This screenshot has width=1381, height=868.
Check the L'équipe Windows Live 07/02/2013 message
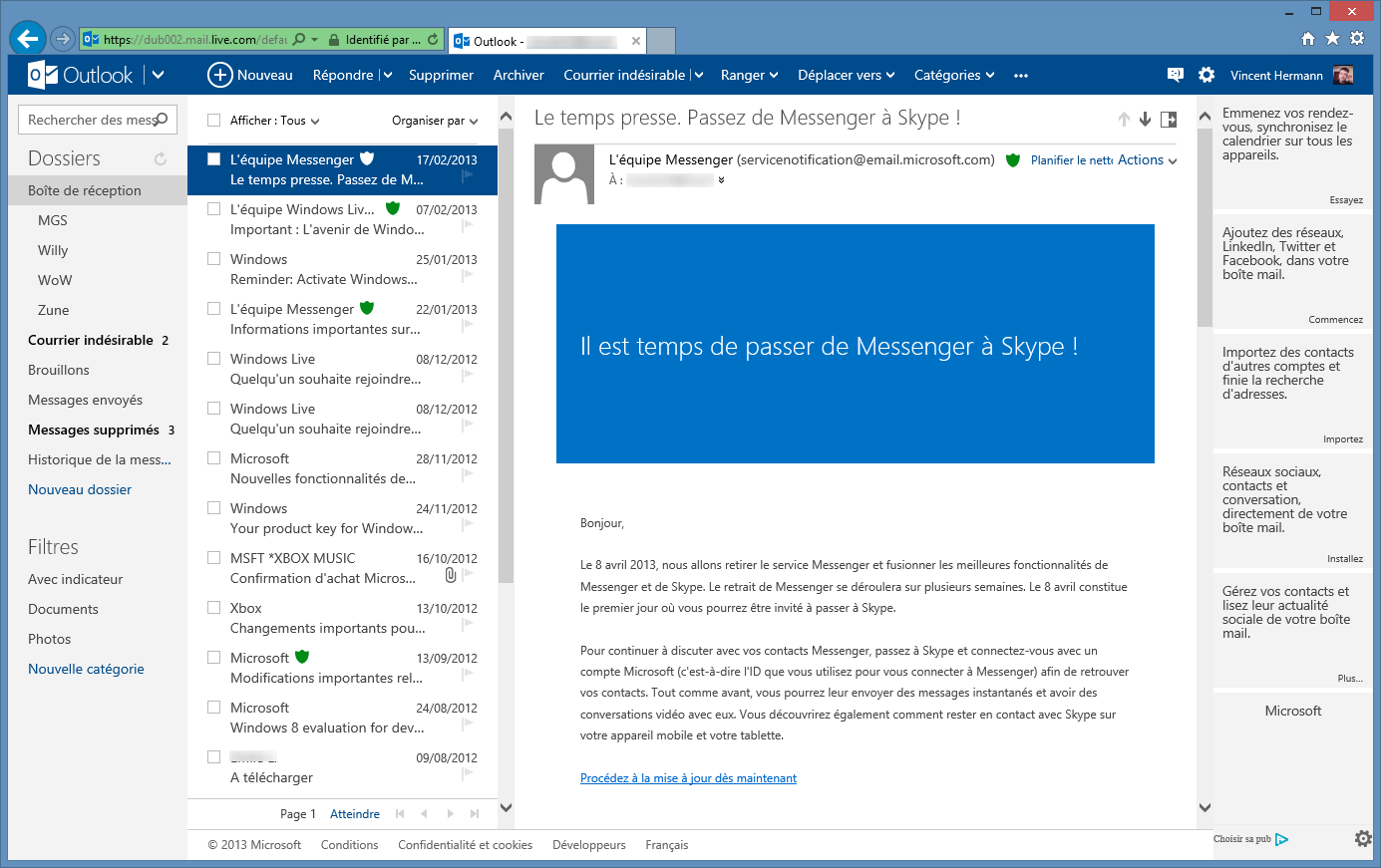213,208
